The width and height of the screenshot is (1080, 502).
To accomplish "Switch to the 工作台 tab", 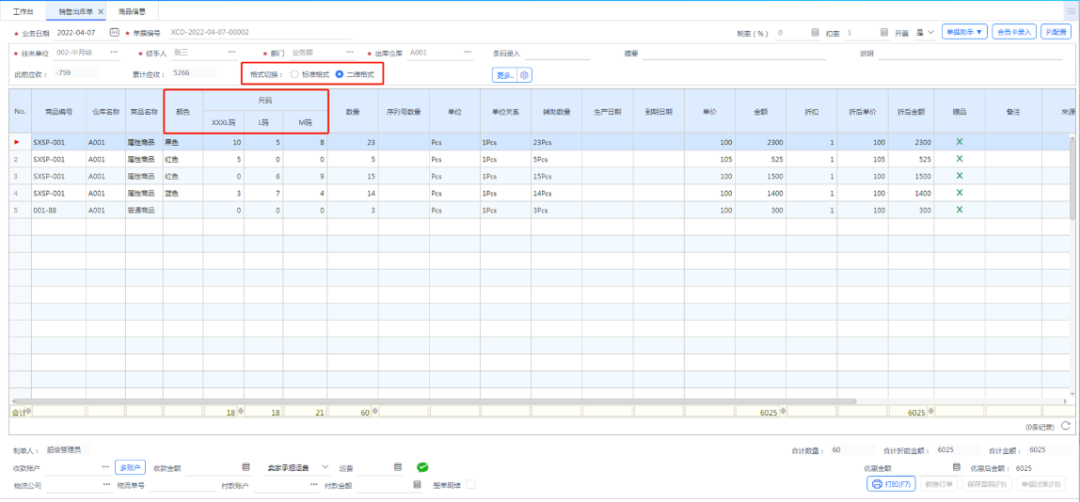I will (23, 11).
